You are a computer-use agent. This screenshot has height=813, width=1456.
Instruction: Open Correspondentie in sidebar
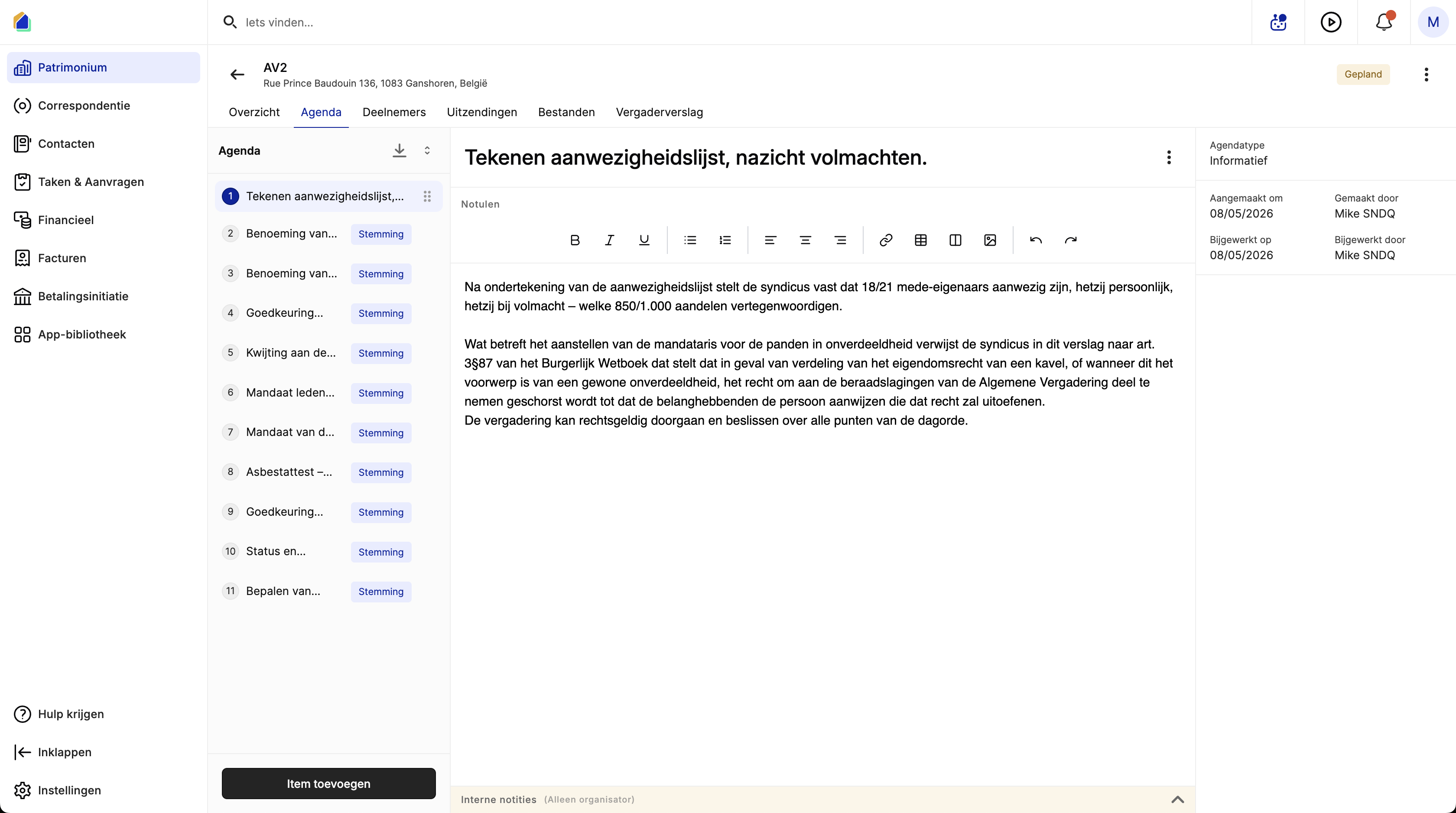104,106
